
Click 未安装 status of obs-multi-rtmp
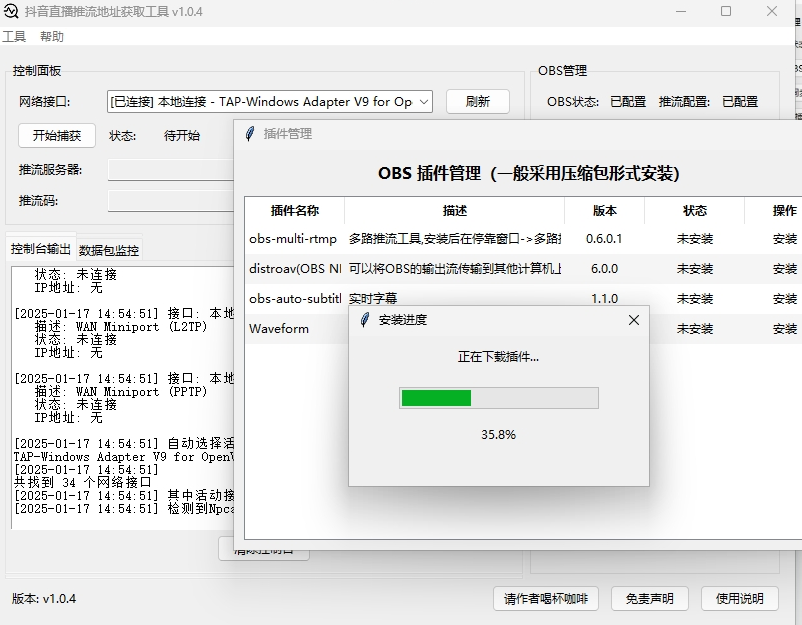(x=695, y=239)
